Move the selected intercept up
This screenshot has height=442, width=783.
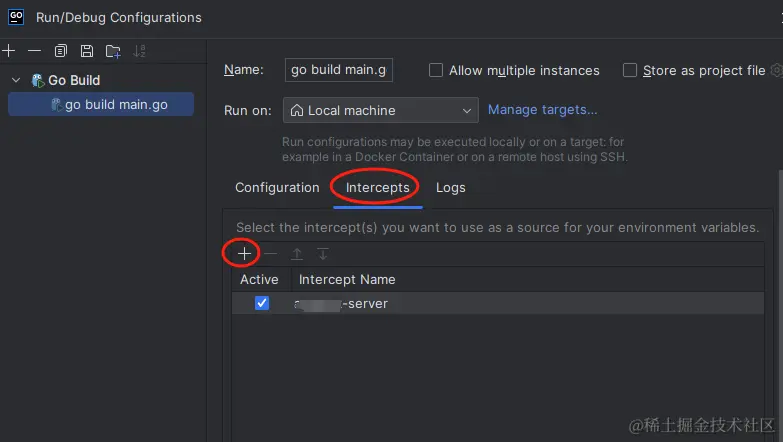point(297,254)
